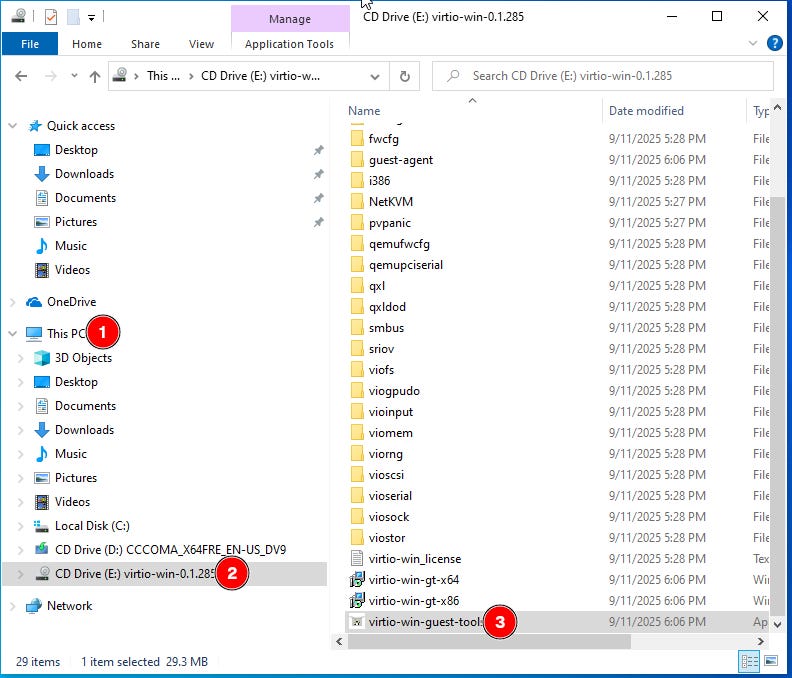
Task: Select Network in navigation pane
Action: (69, 606)
